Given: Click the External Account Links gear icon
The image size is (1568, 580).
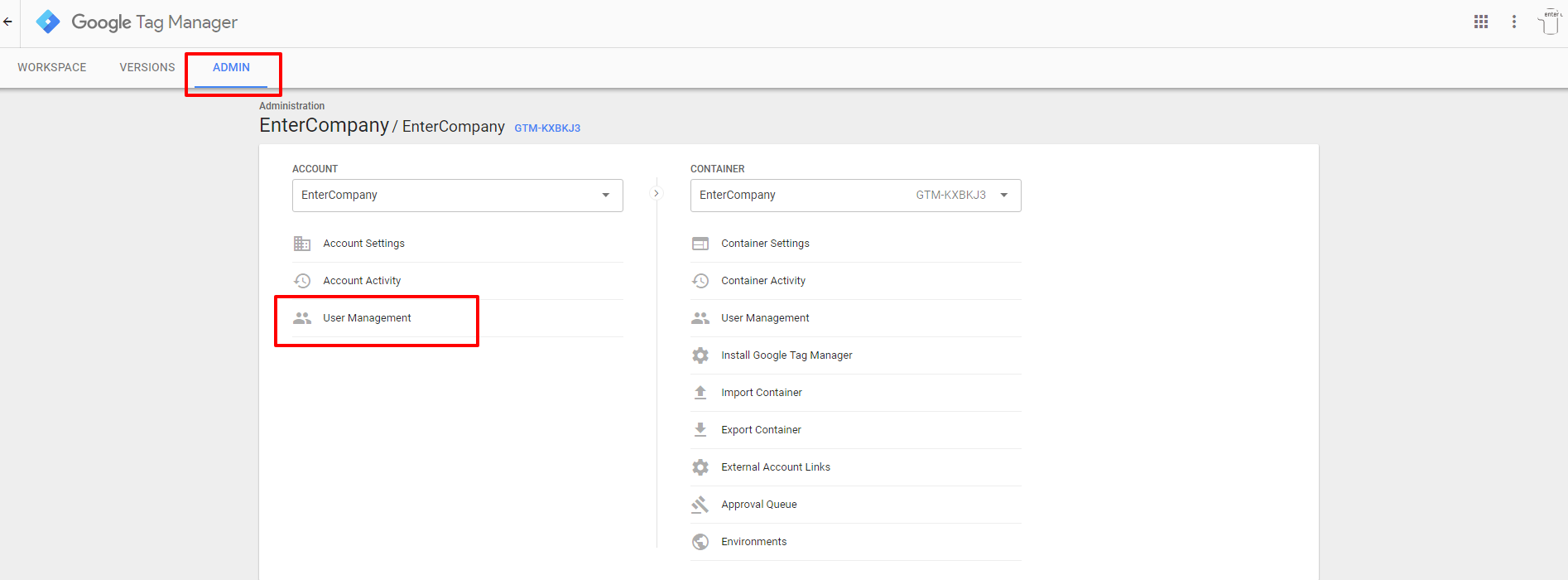Looking at the screenshot, I should [x=700, y=467].
